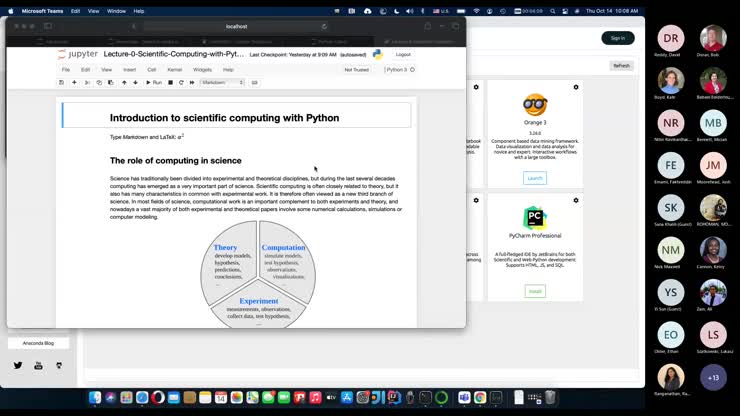The width and height of the screenshot is (740, 416).
Task: Open the Kernel menu in Jupyter
Action: [175, 70]
